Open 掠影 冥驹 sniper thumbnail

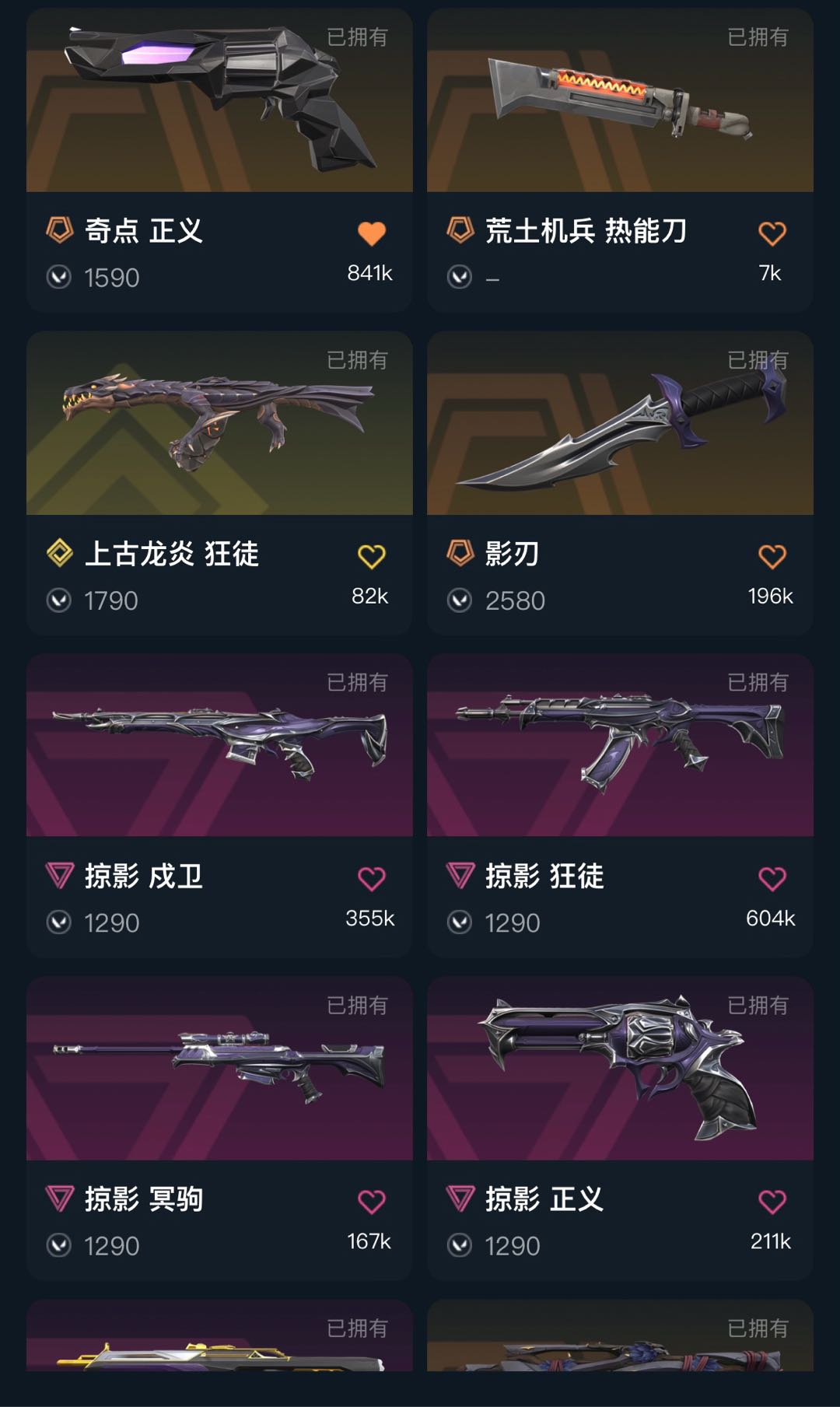click(x=219, y=1069)
